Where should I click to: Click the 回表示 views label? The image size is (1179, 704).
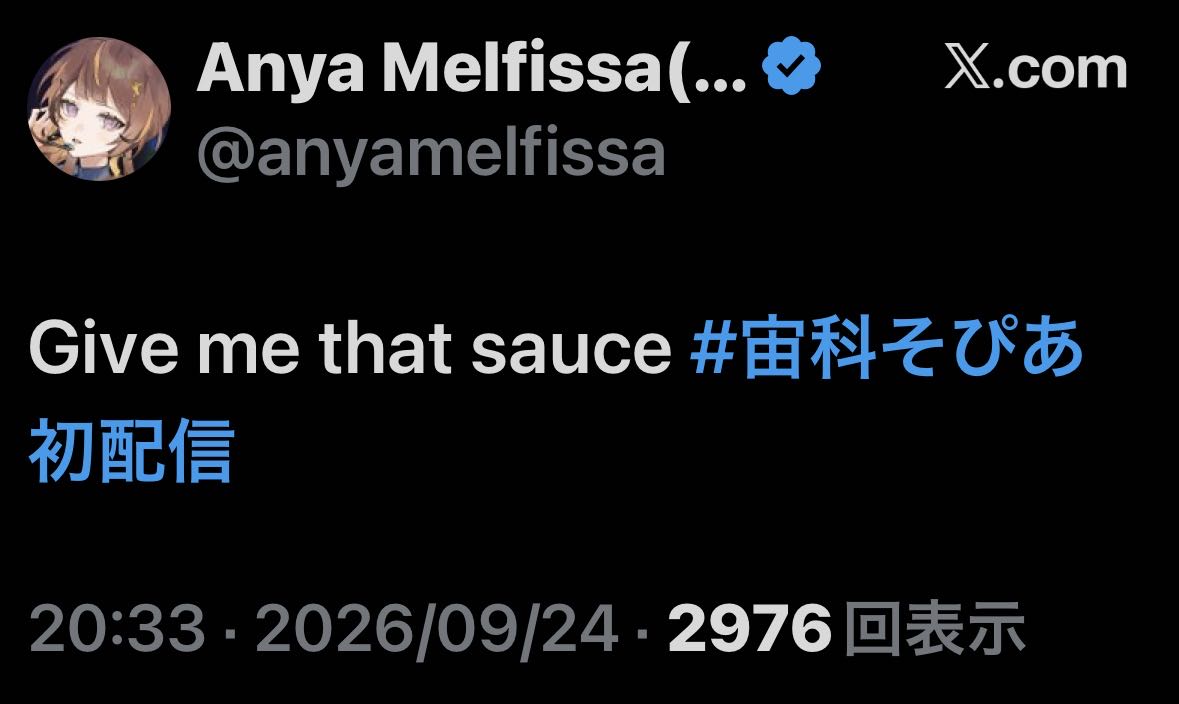[x=935, y=628]
